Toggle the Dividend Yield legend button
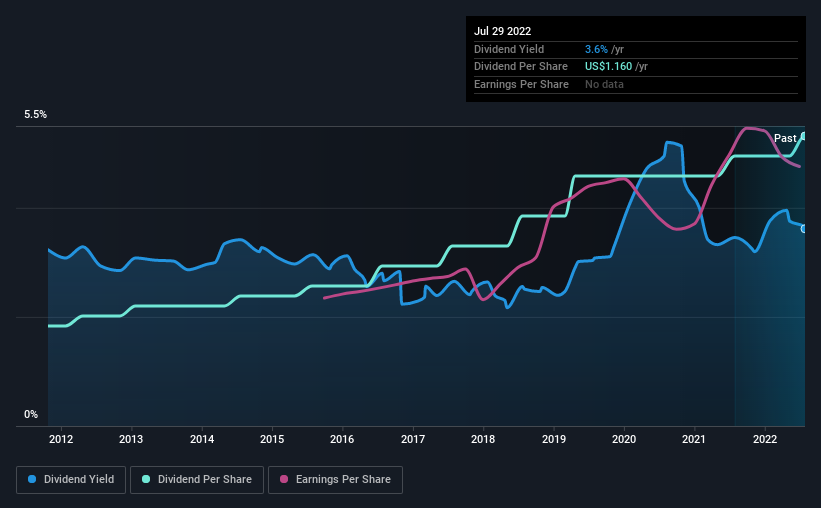 (71, 480)
